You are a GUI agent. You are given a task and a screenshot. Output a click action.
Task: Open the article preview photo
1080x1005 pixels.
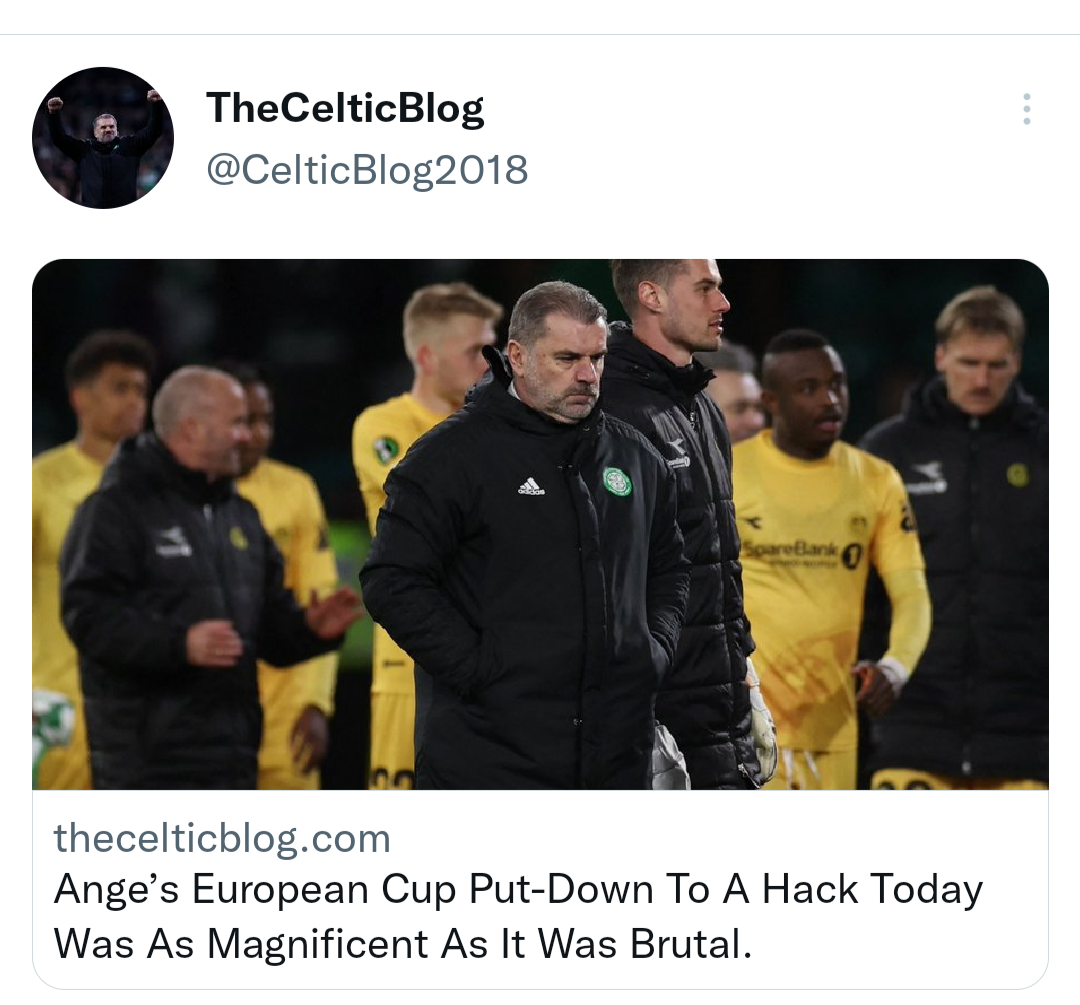[x=540, y=524]
